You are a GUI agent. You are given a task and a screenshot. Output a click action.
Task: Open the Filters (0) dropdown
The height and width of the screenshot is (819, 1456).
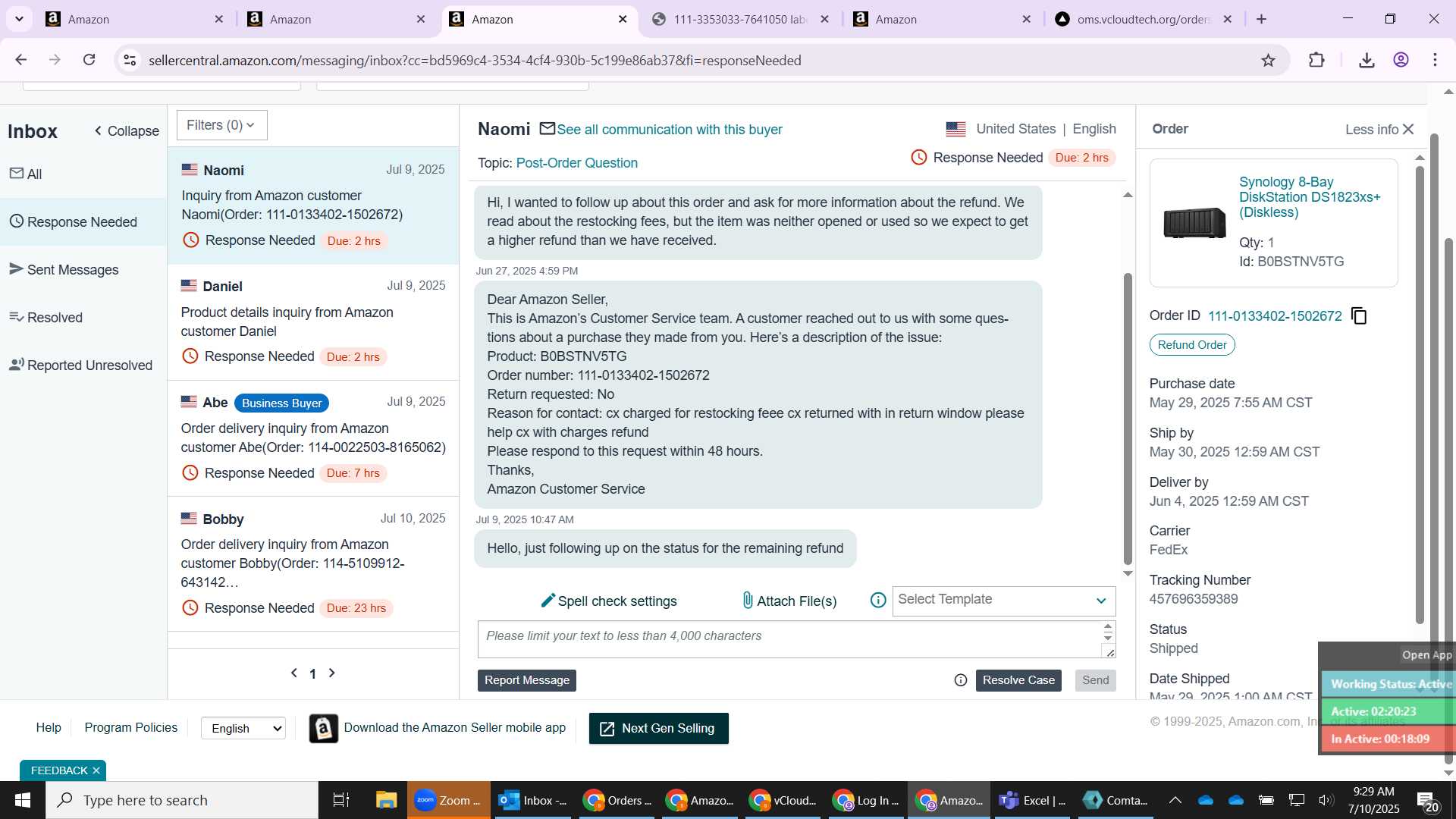click(221, 125)
